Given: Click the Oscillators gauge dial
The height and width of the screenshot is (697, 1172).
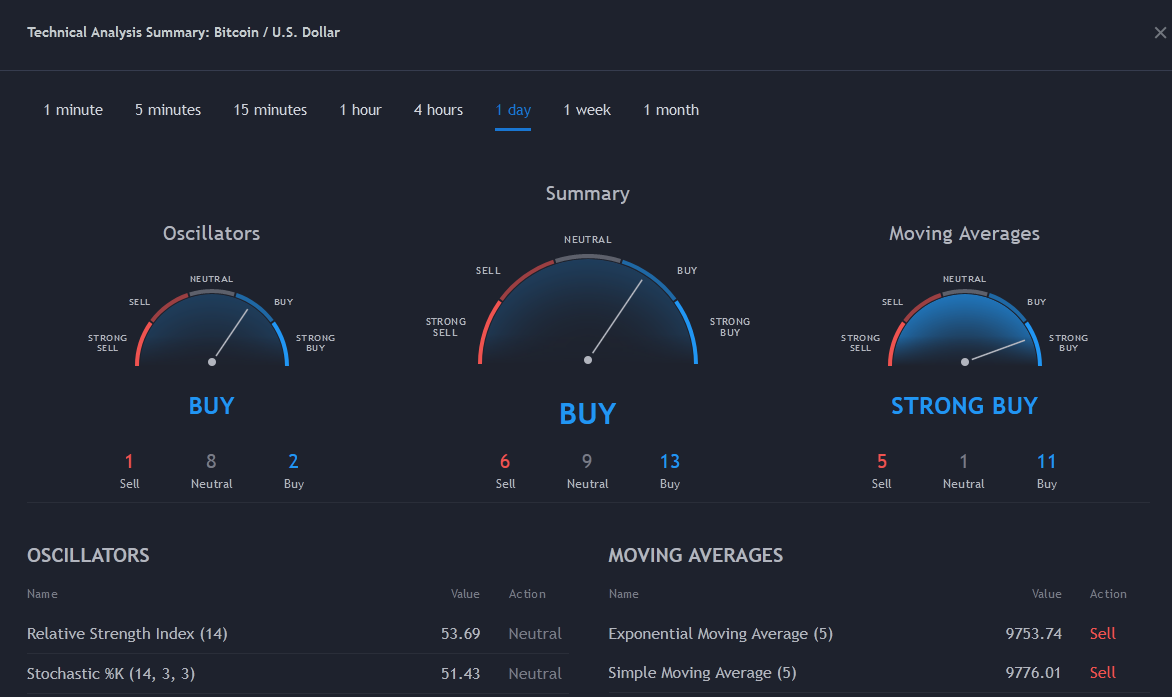Looking at the screenshot, I should [x=212, y=330].
